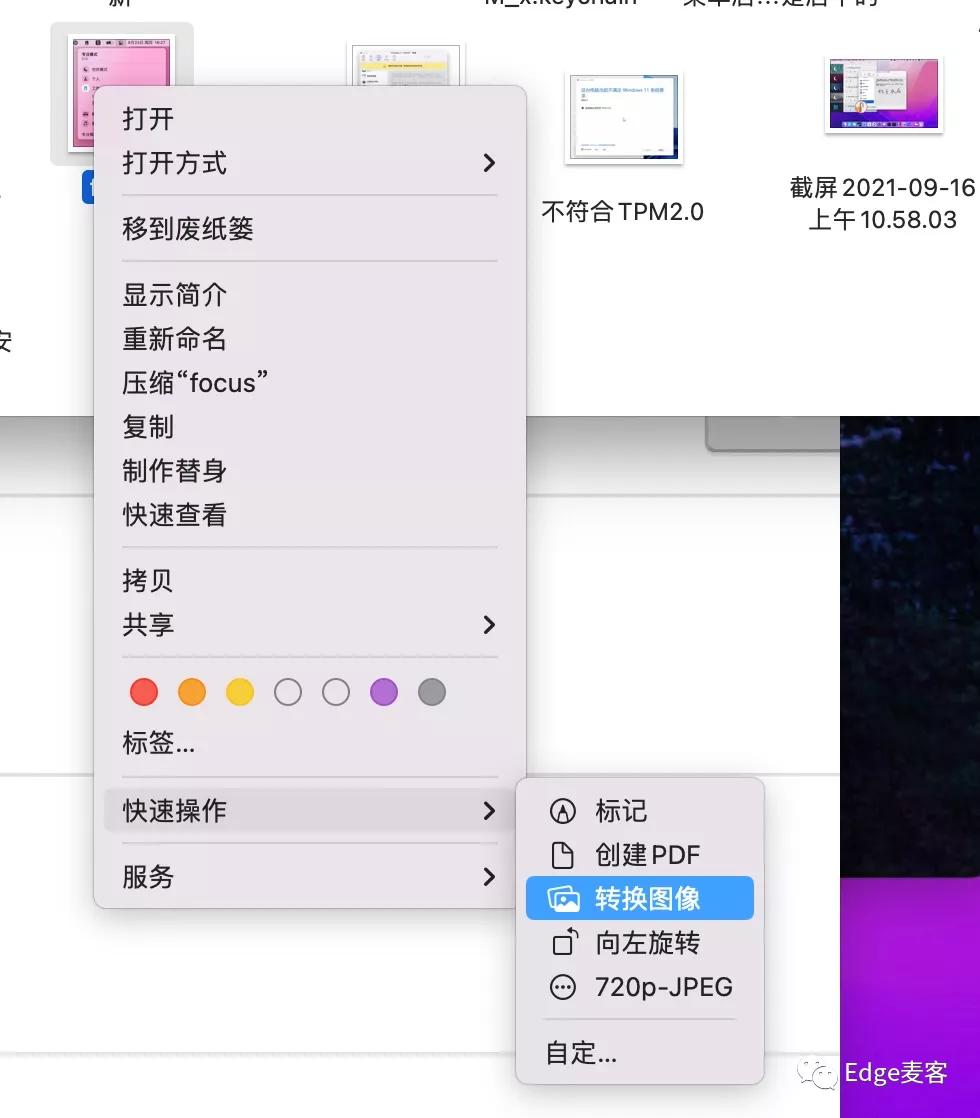Expand the 共享 submenu

[489, 624]
